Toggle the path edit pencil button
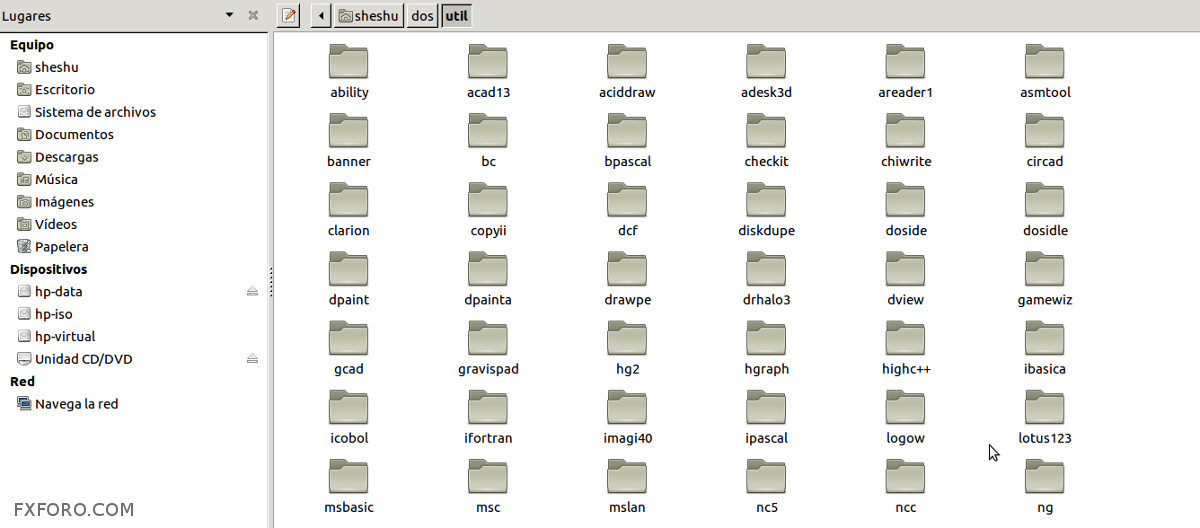 pyautogui.click(x=289, y=16)
